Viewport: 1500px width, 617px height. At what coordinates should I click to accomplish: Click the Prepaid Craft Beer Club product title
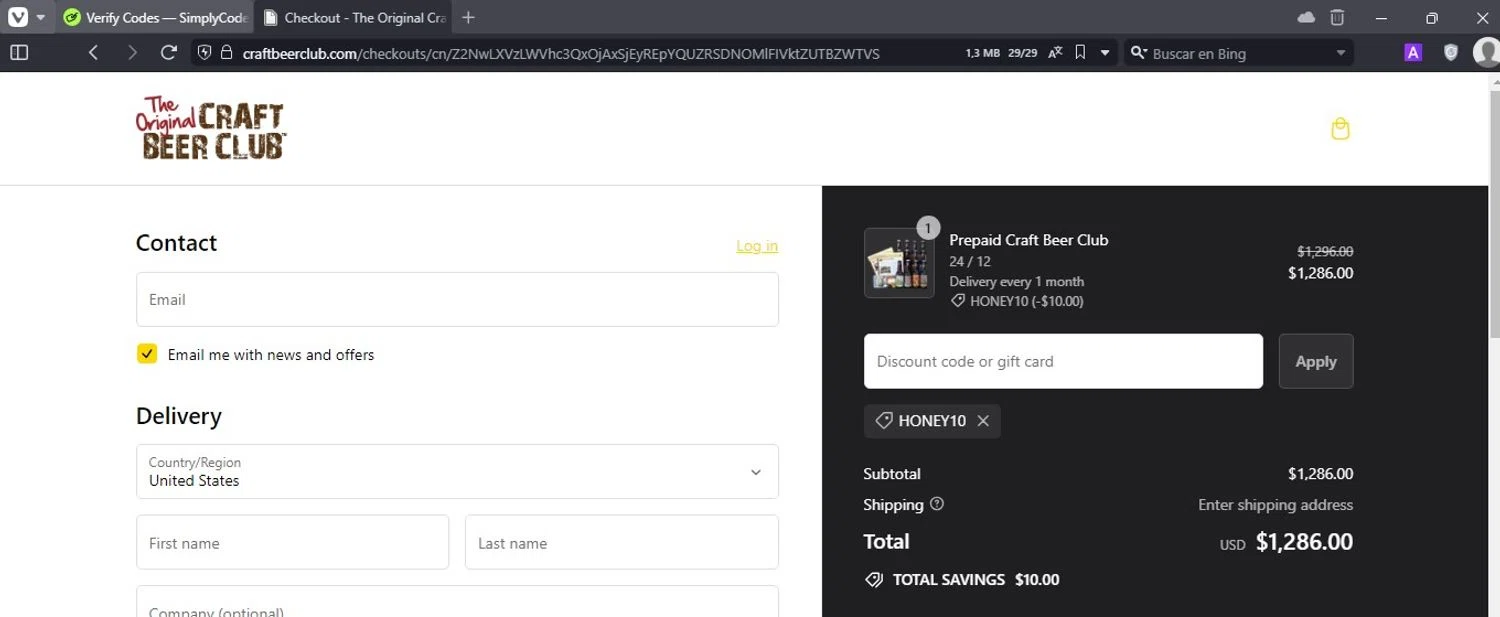tap(1028, 240)
